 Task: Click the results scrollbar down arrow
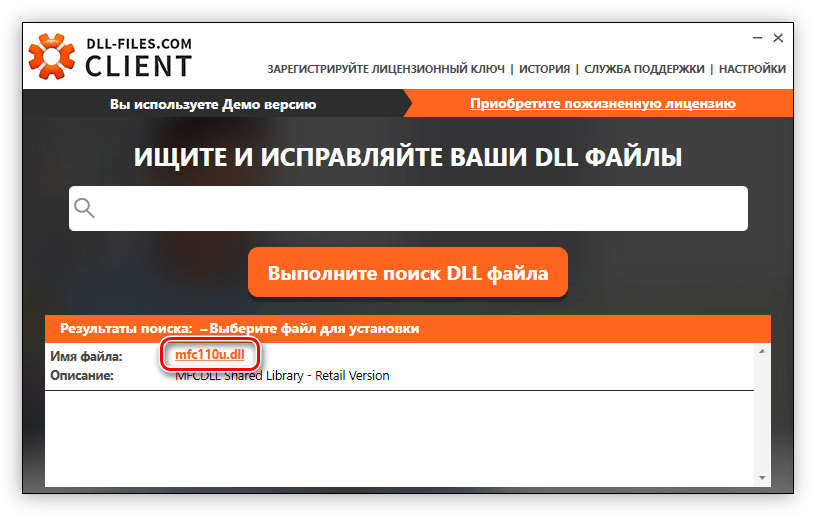762,478
